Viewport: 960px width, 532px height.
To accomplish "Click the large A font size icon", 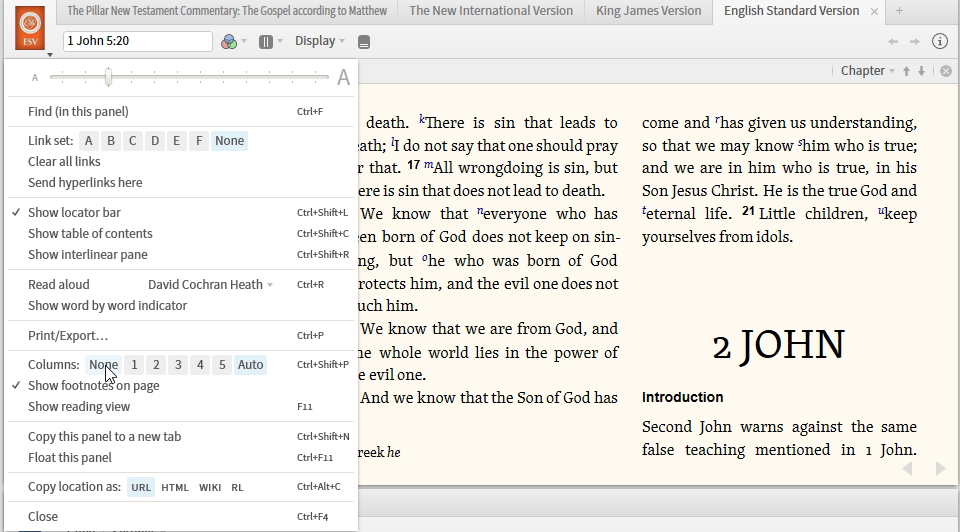I will (x=343, y=77).
